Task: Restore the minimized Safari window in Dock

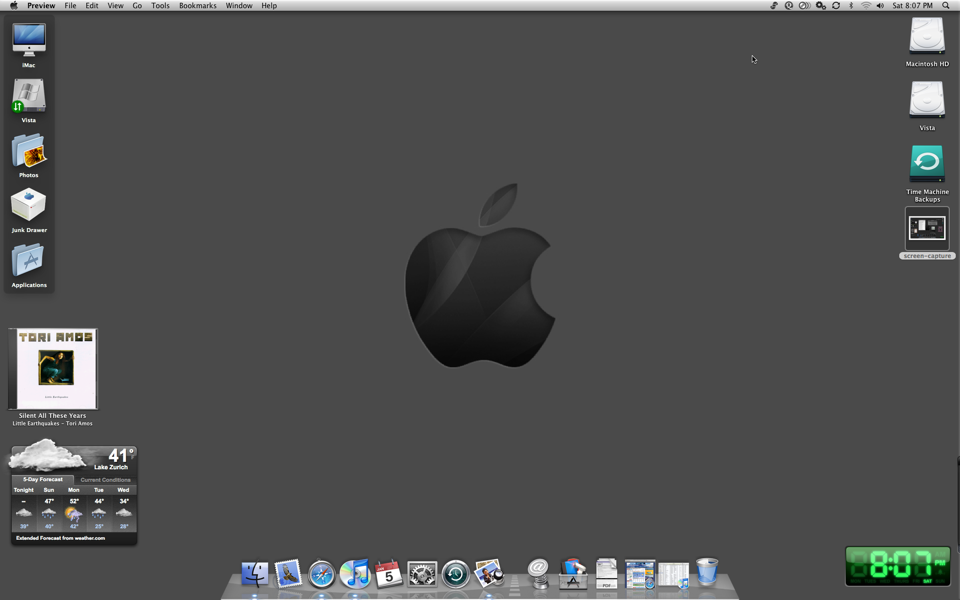Action: (x=640, y=574)
